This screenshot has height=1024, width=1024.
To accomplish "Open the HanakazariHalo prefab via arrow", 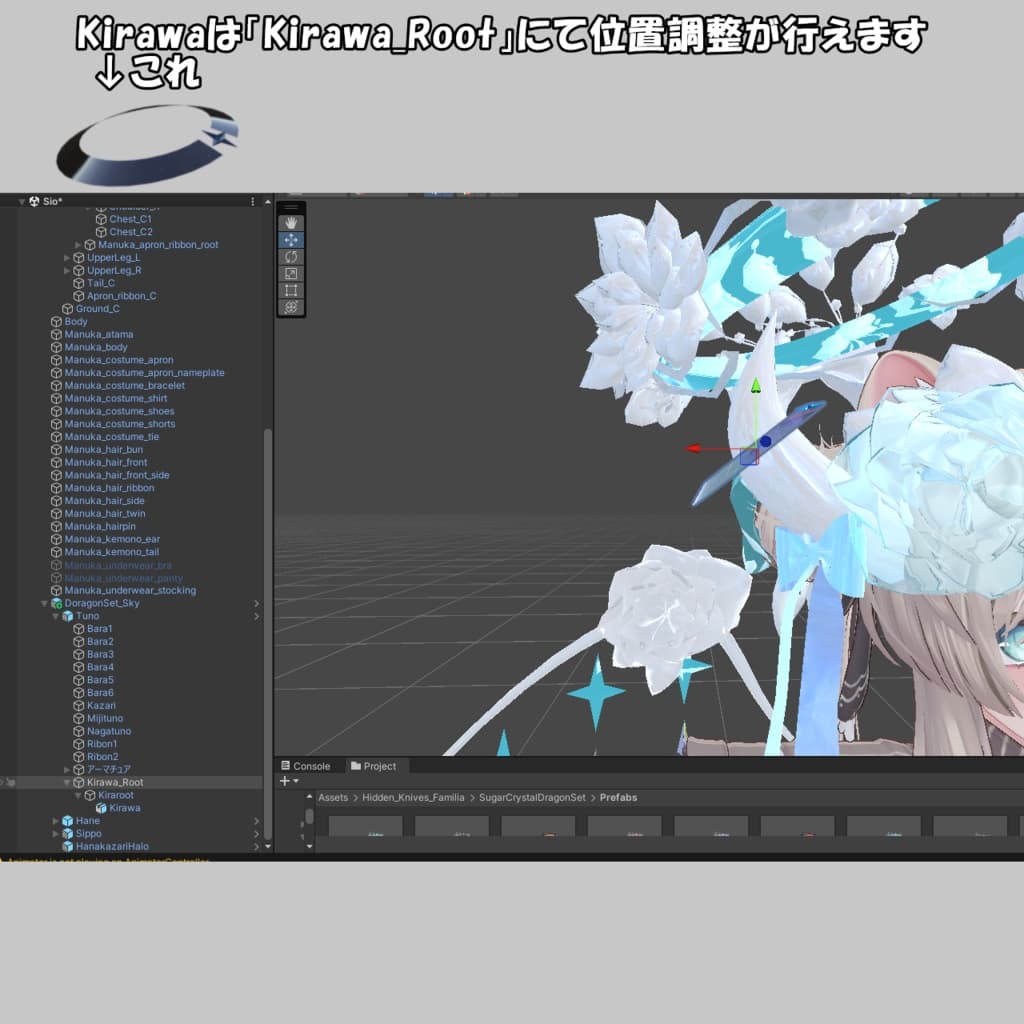I will (256, 846).
